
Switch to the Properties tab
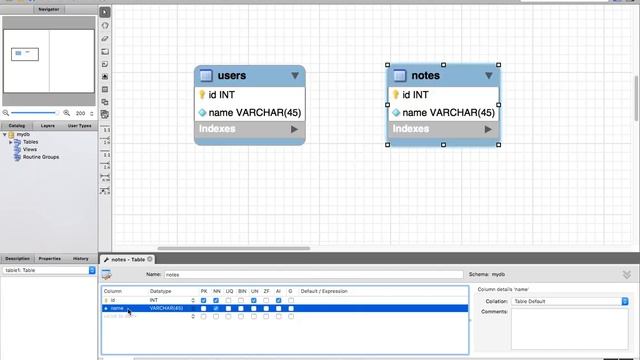click(x=50, y=259)
